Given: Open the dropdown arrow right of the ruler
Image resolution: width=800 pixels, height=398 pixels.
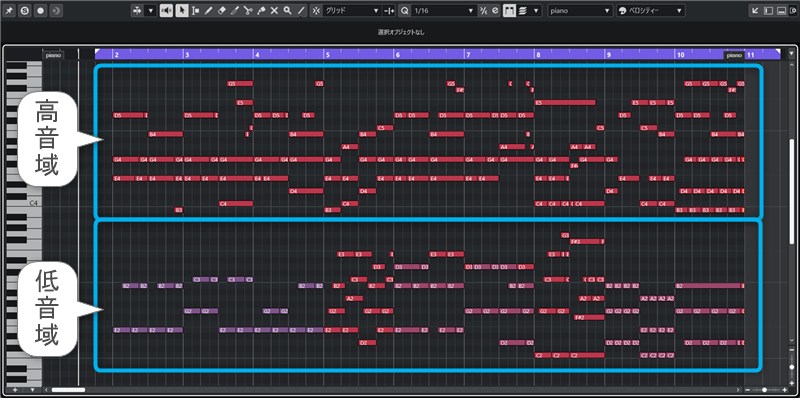Looking at the screenshot, I should 791,54.
